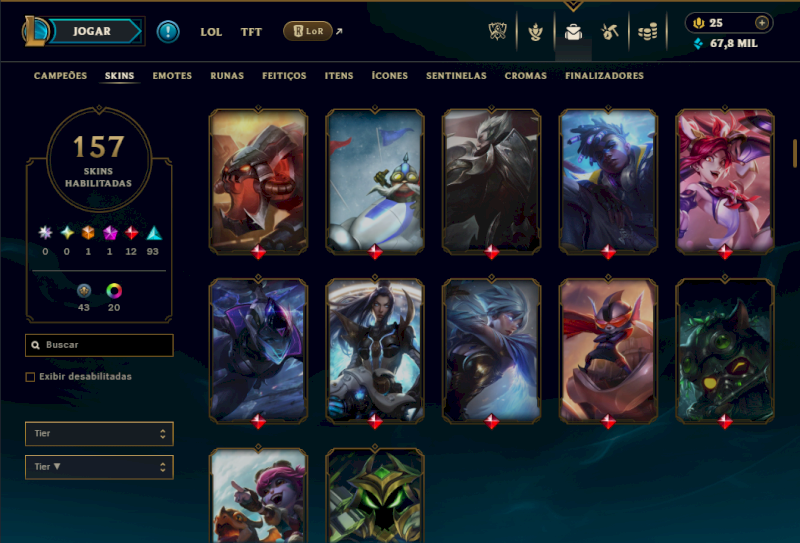
Task: Switch to the Campeões tab
Action: click(60, 76)
